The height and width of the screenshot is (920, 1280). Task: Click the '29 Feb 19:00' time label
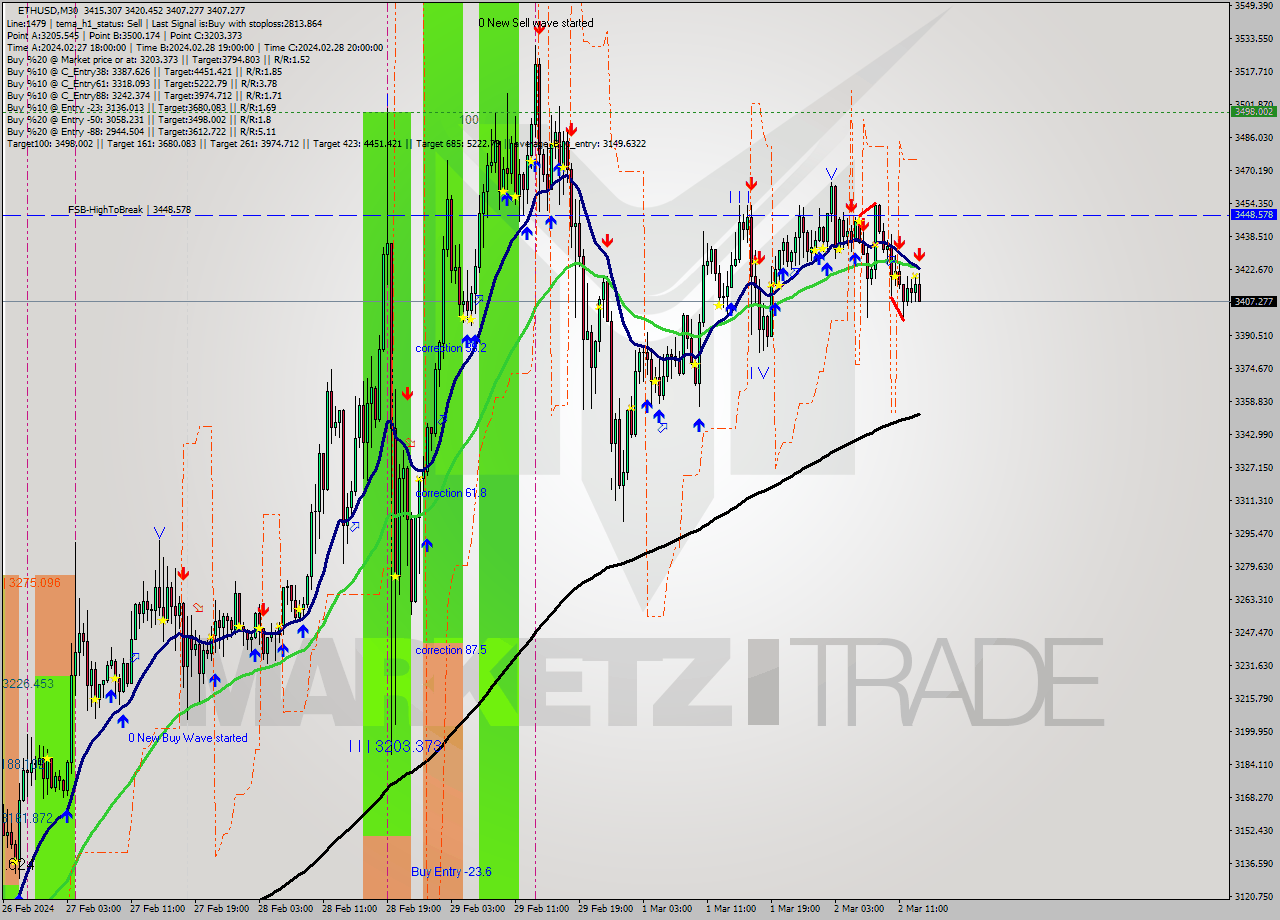click(x=605, y=909)
